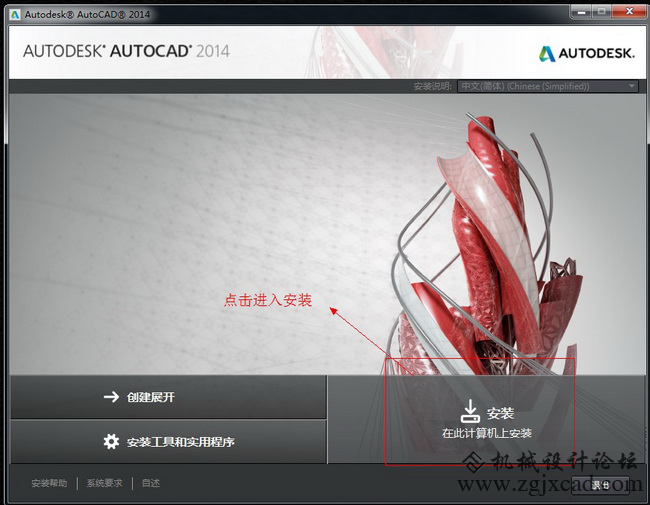Minimize the AutoCAD 2014 installer window
The image size is (650, 505).
[x=581, y=12]
